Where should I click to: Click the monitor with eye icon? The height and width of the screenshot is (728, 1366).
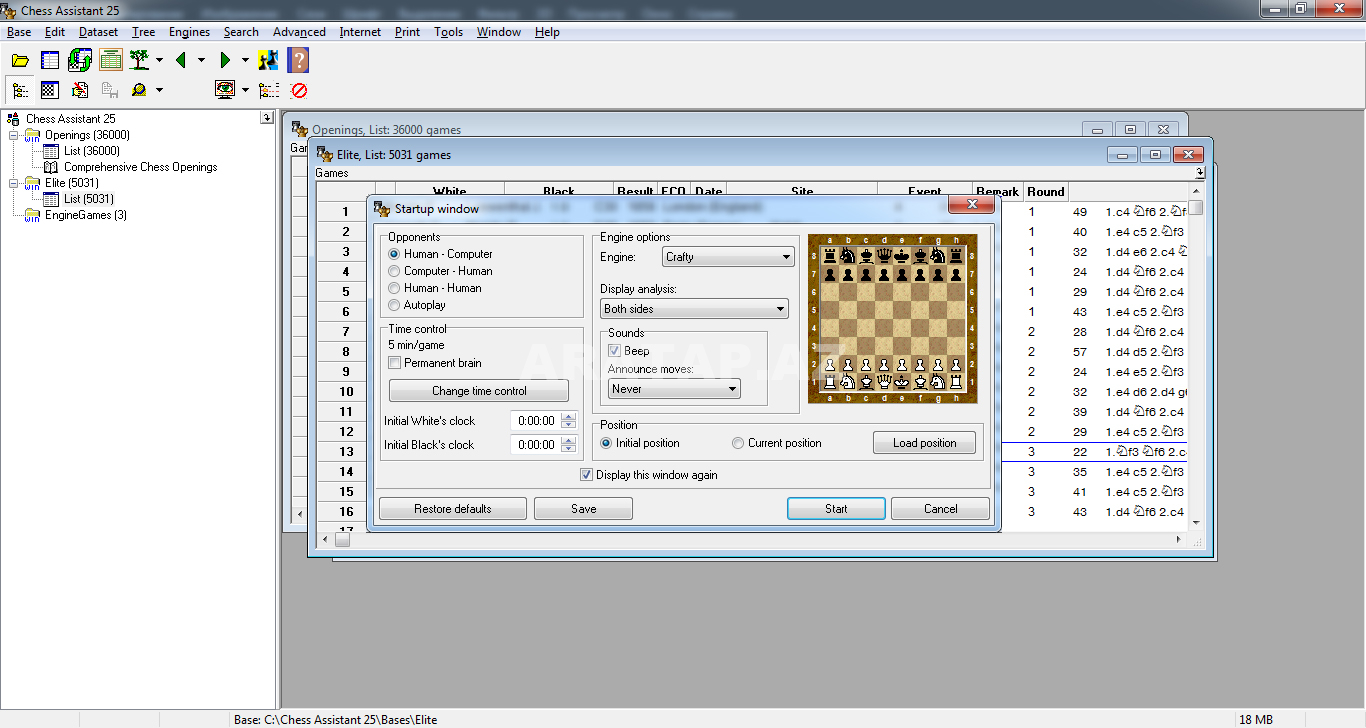225,90
